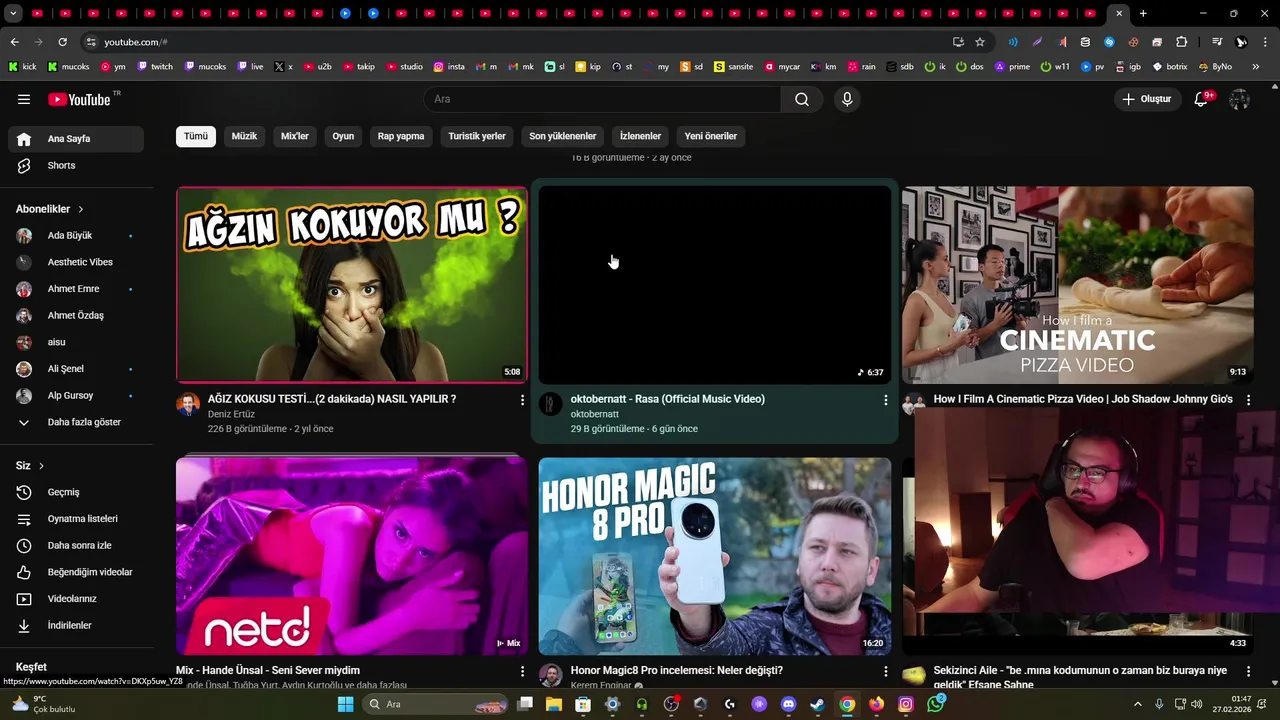Viewport: 1280px width, 720px height.
Task: Open the kick bookmark
Action: click(22, 67)
